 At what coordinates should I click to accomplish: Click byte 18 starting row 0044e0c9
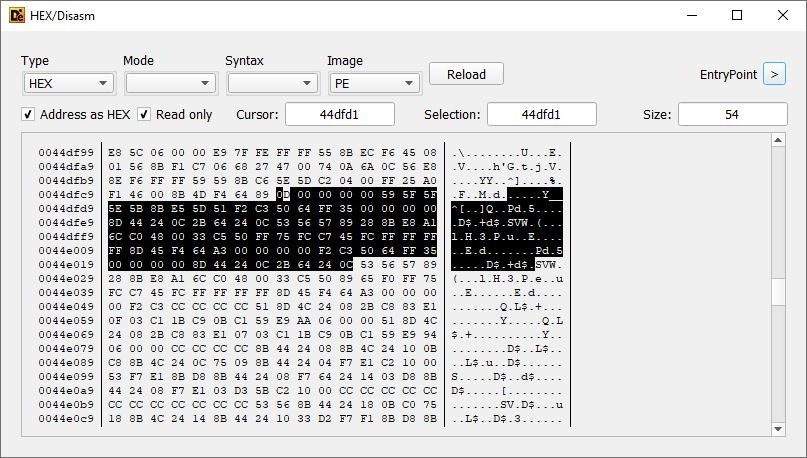tap(115, 418)
